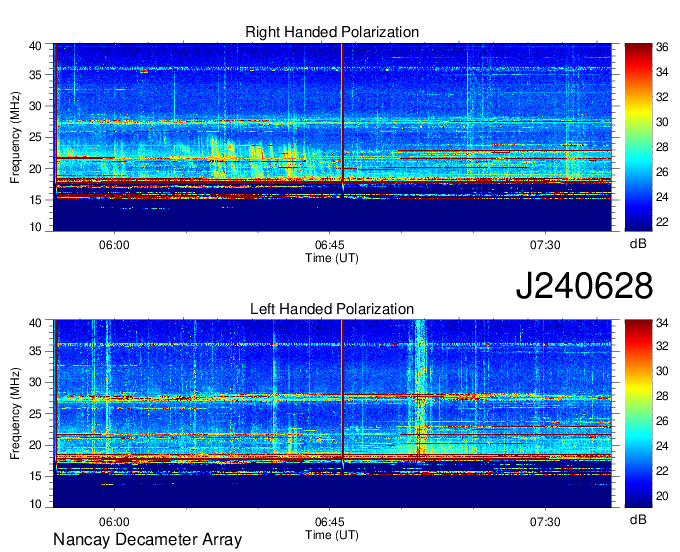The image size is (680, 552).
Task: Click the bright vertical burst in left-handed spectrogram
Action: tap(419, 390)
